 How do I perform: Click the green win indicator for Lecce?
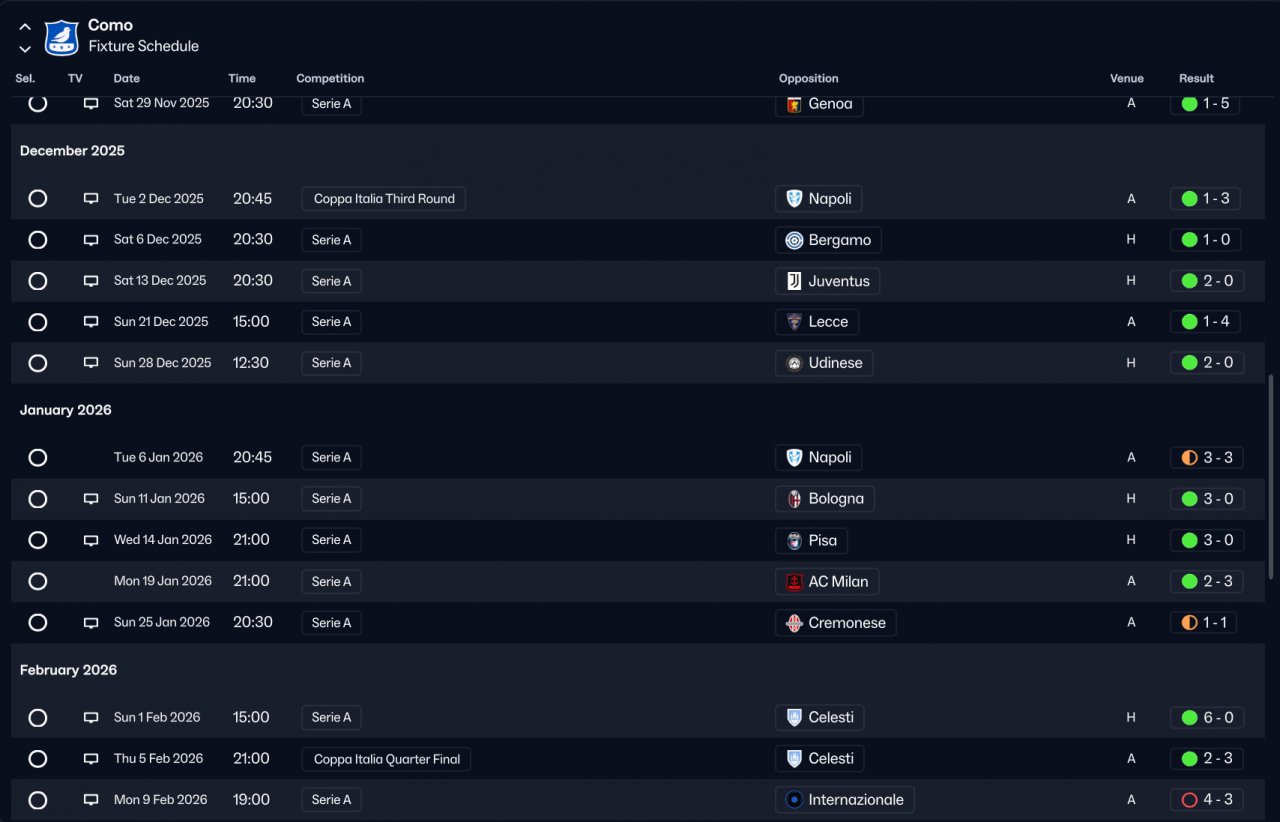[x=1189, y=322]
